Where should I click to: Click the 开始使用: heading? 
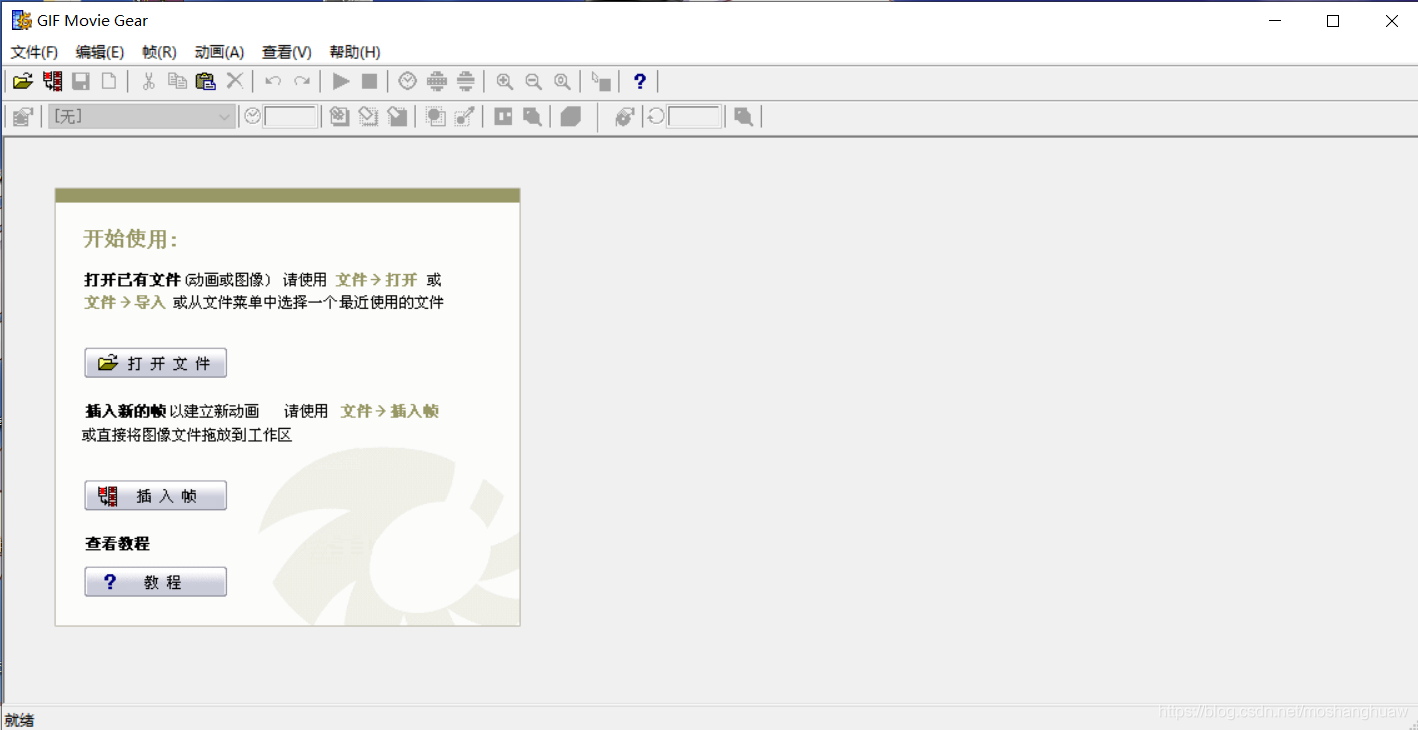tap(130, 239)
